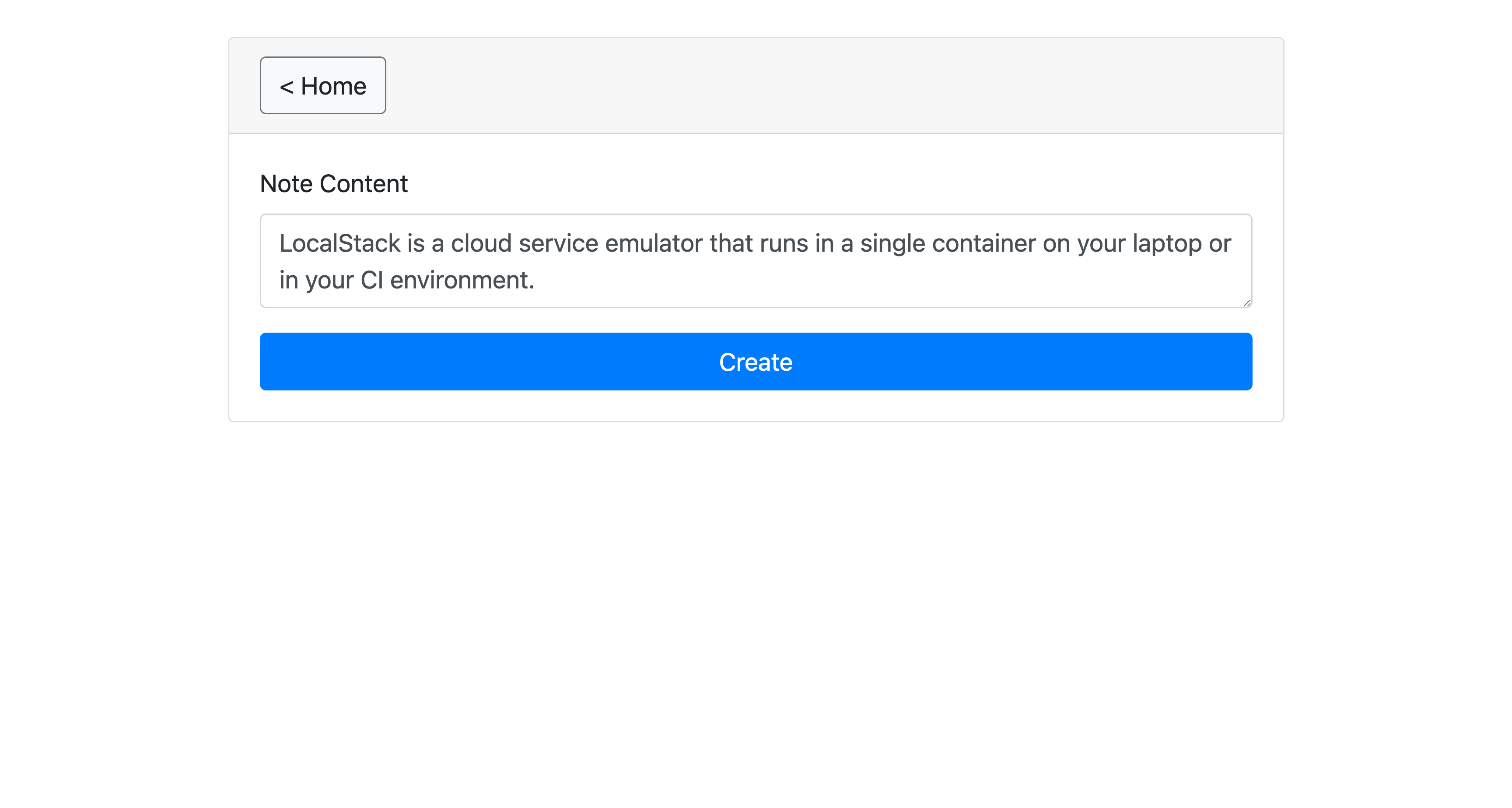Place cursor on the word 'environment.'

pos(462,281)
